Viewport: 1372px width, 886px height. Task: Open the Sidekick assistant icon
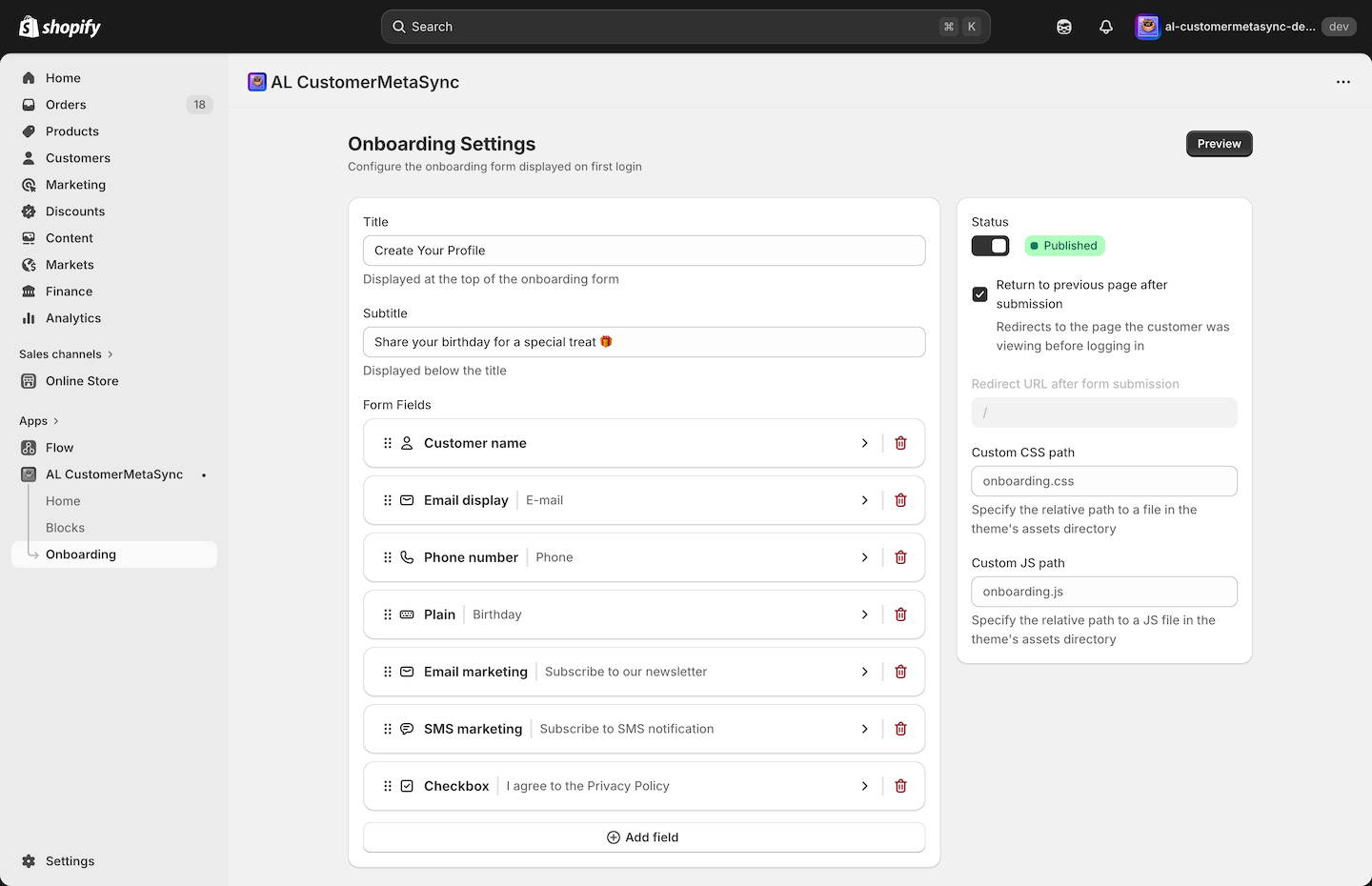[x=1064, y=27]
